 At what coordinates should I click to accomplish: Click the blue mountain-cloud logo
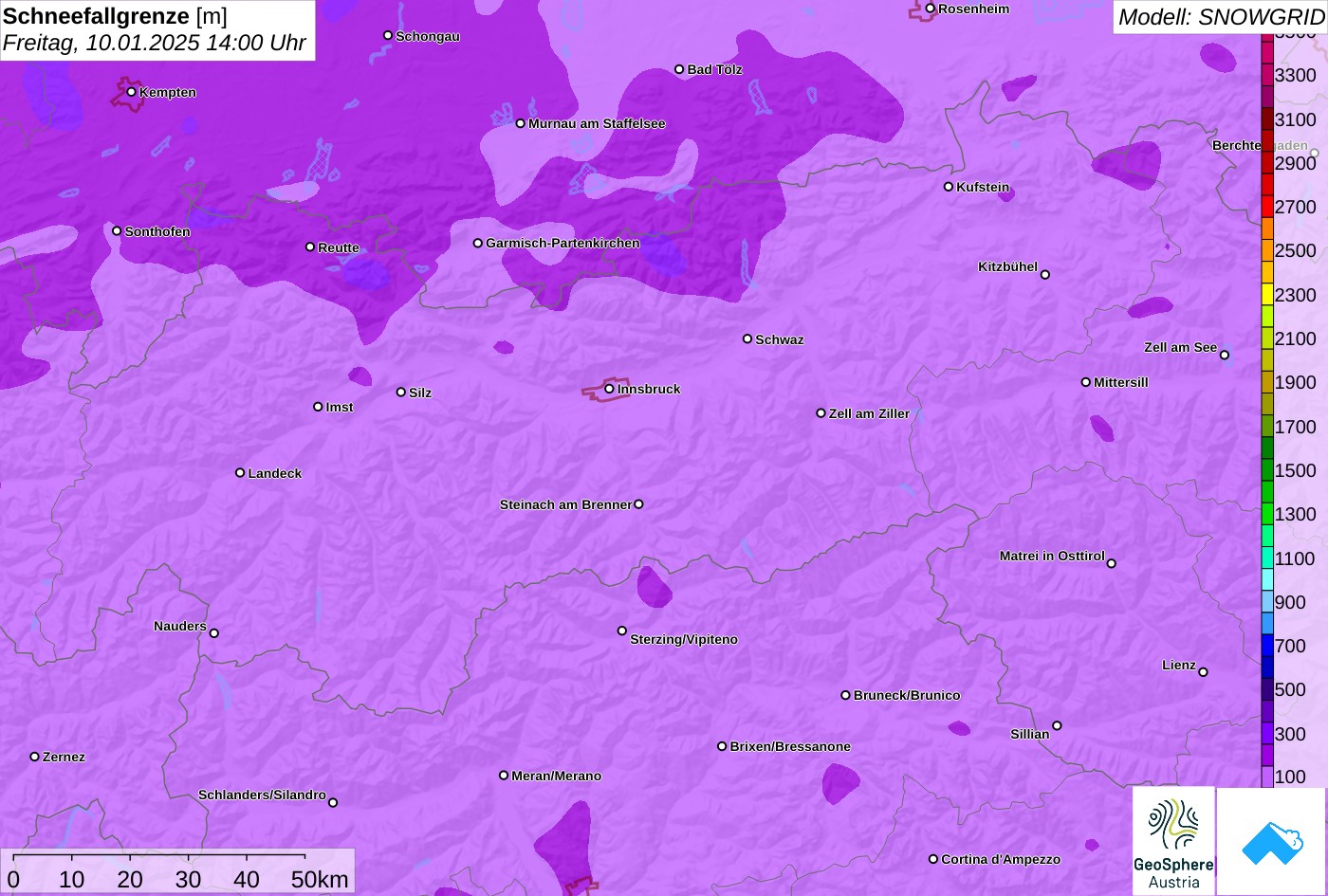point(1272,841)
